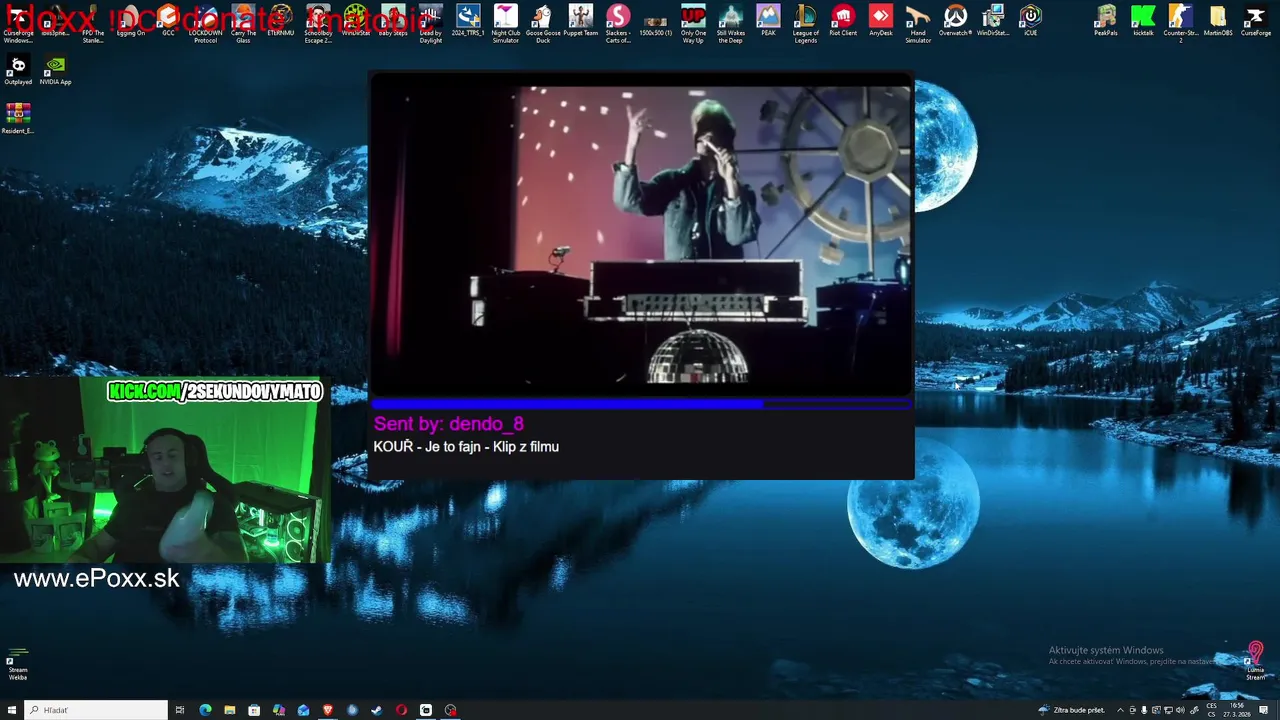Screen dimensions: 1280x720
Task: Open the 2024_TTRS_1 desktop file
Action: pos(468,21)
